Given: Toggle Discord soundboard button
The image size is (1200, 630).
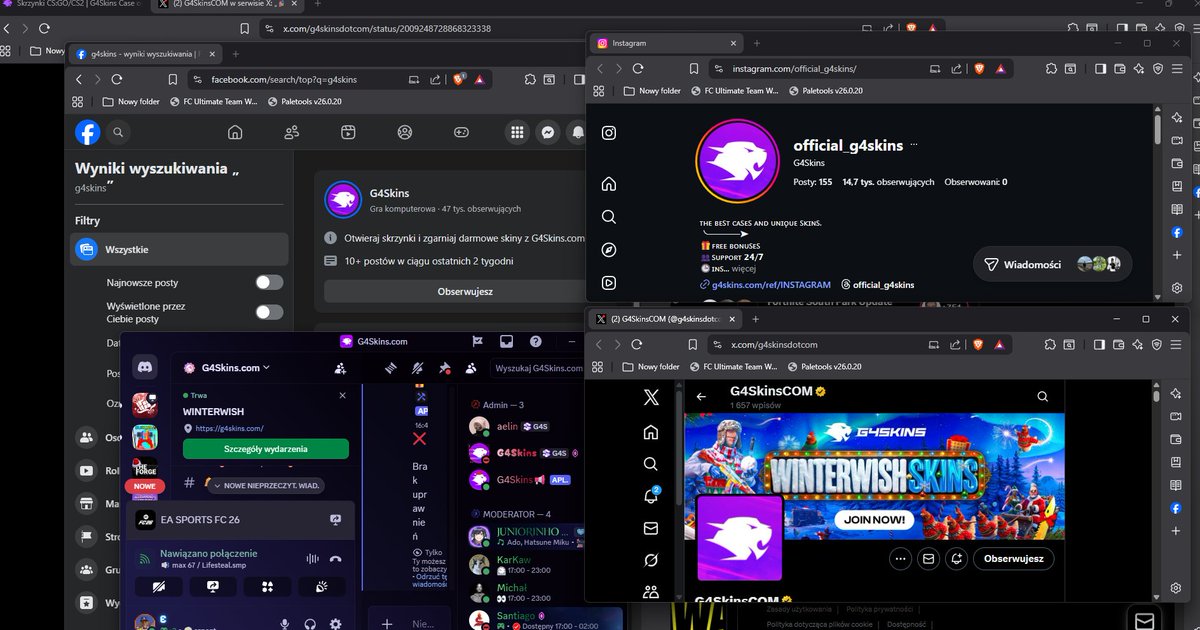Looking at the screenshot, I should pyautogui.click(x=320, y=587).
